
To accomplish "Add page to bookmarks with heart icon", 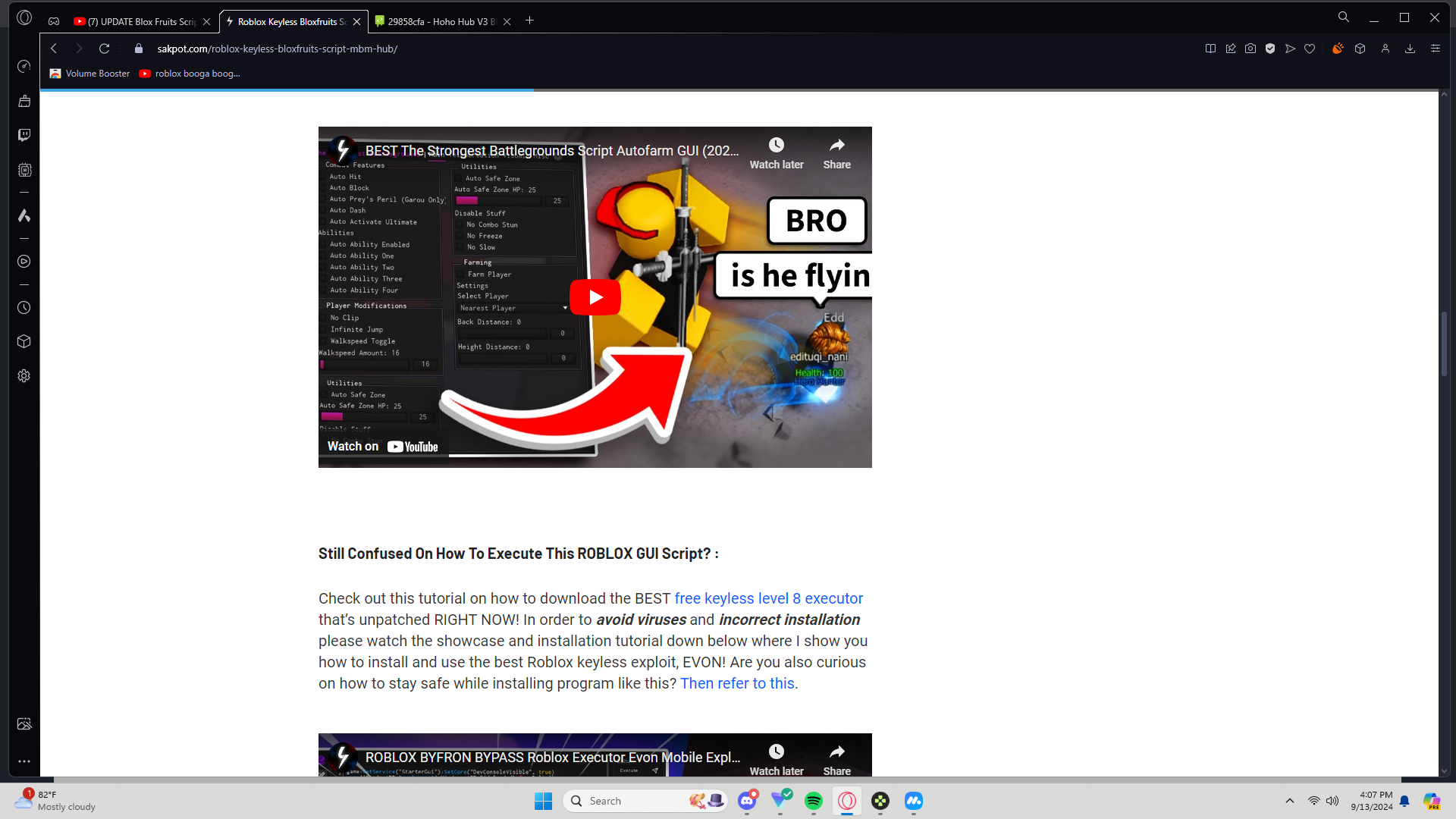I will point(1310,49).
